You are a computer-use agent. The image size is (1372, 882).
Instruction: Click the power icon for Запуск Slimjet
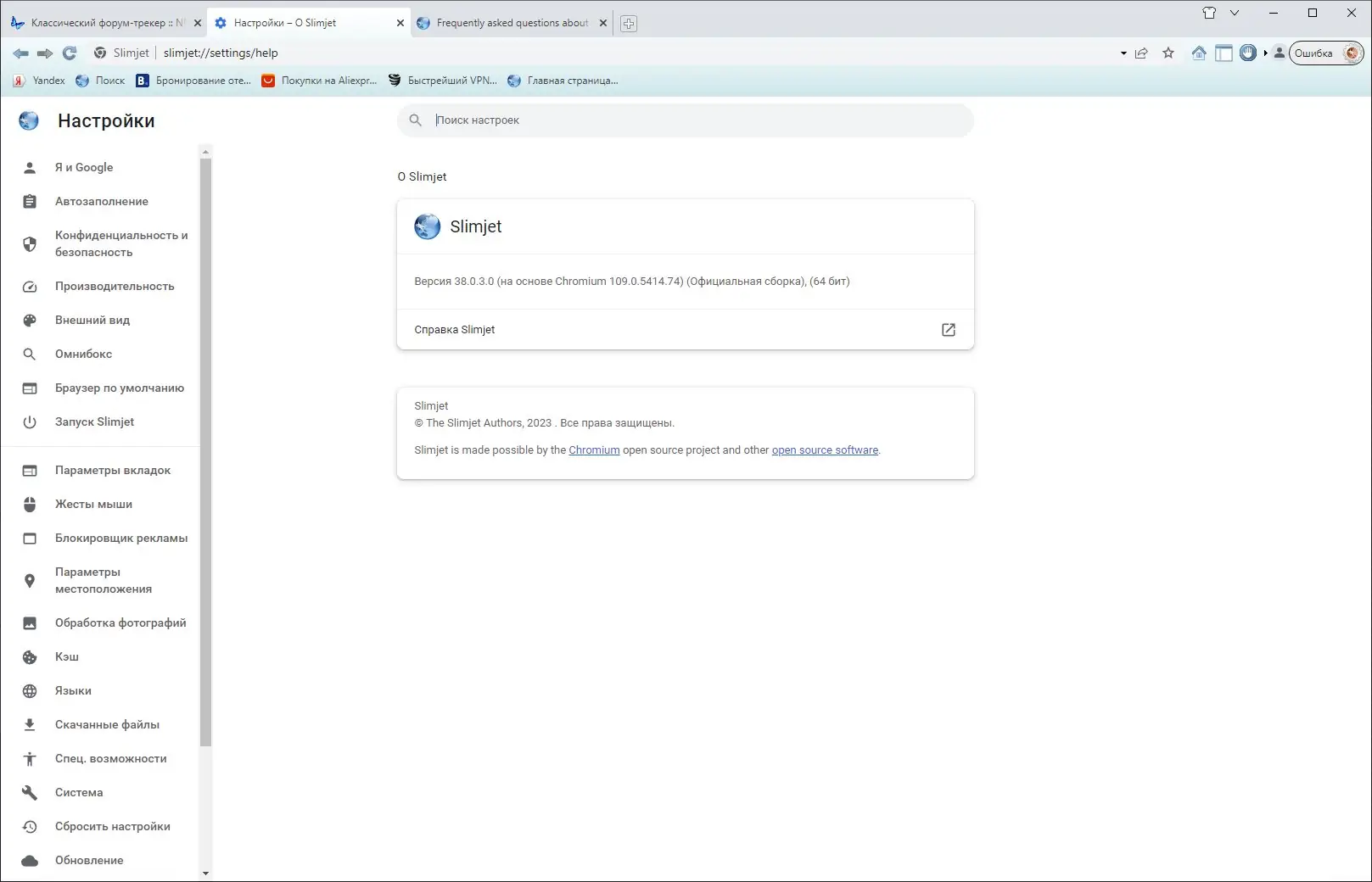tap(30, 422)
